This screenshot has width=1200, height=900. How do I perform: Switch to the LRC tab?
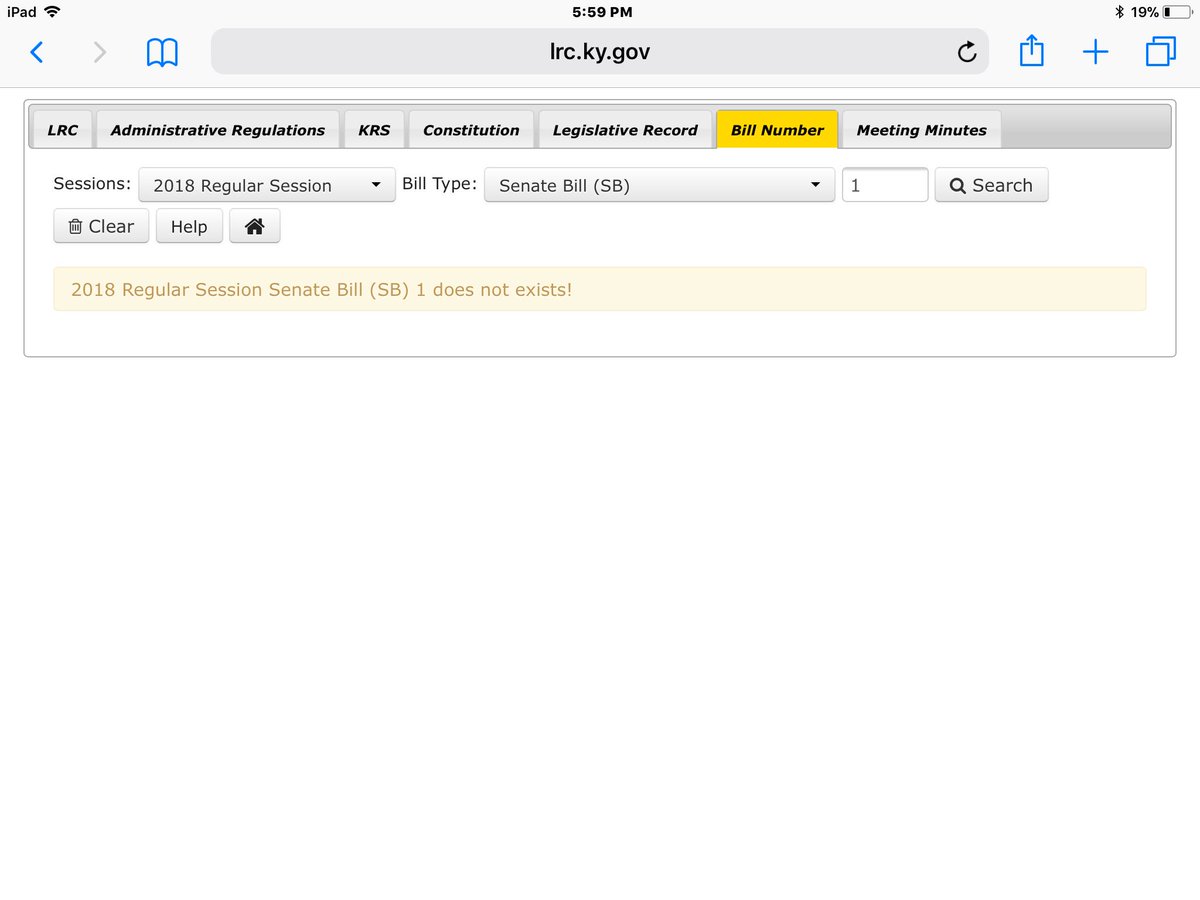63,130
